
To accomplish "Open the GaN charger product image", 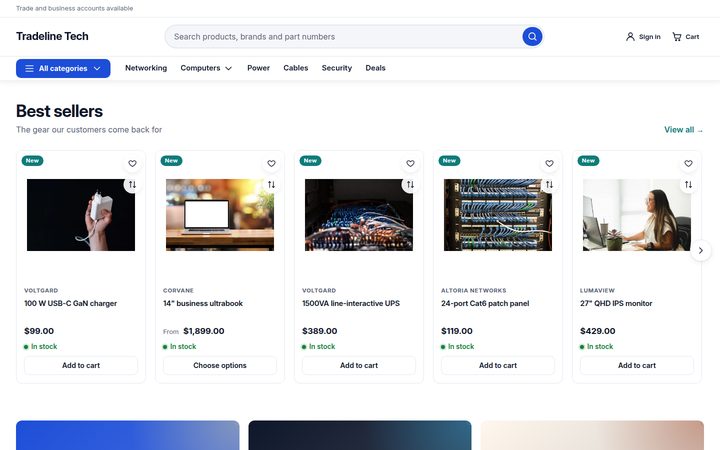I will 81,215.
